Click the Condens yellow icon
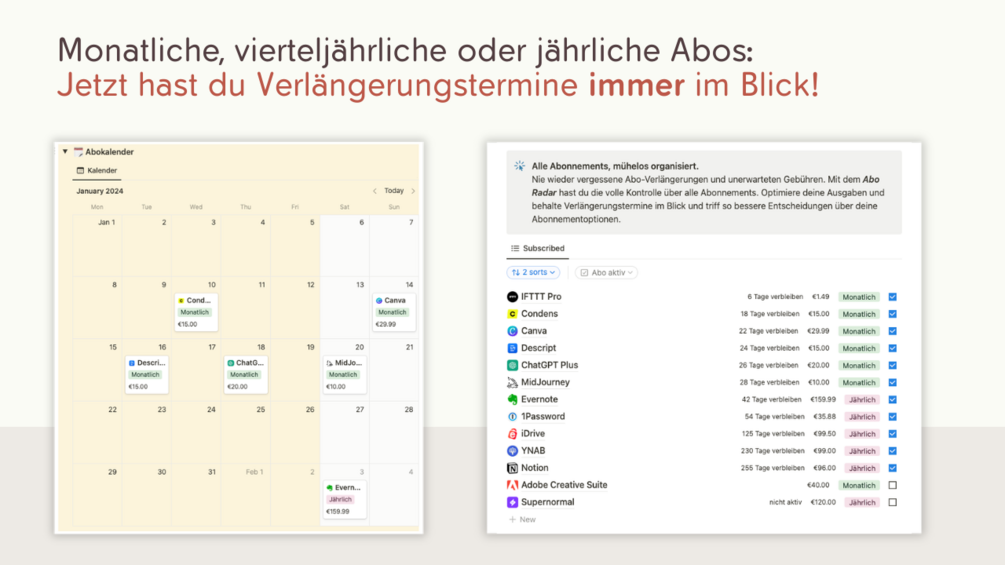Screen dimensions: 1005x565 512,314
